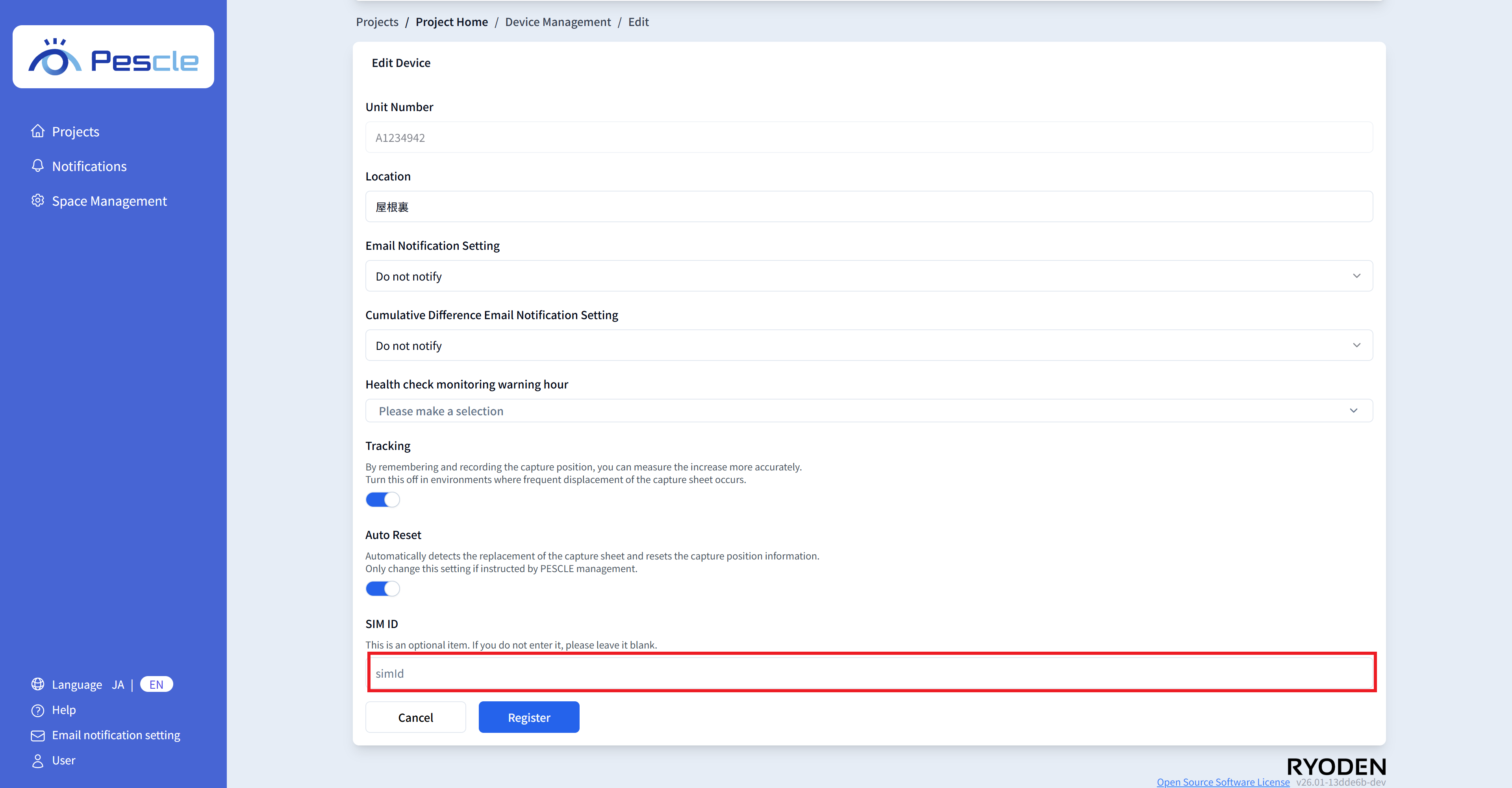Screen dimensions: 1512x788
Task: Go to the Project Home breadcrumb
Action: [x=451, y=22]
